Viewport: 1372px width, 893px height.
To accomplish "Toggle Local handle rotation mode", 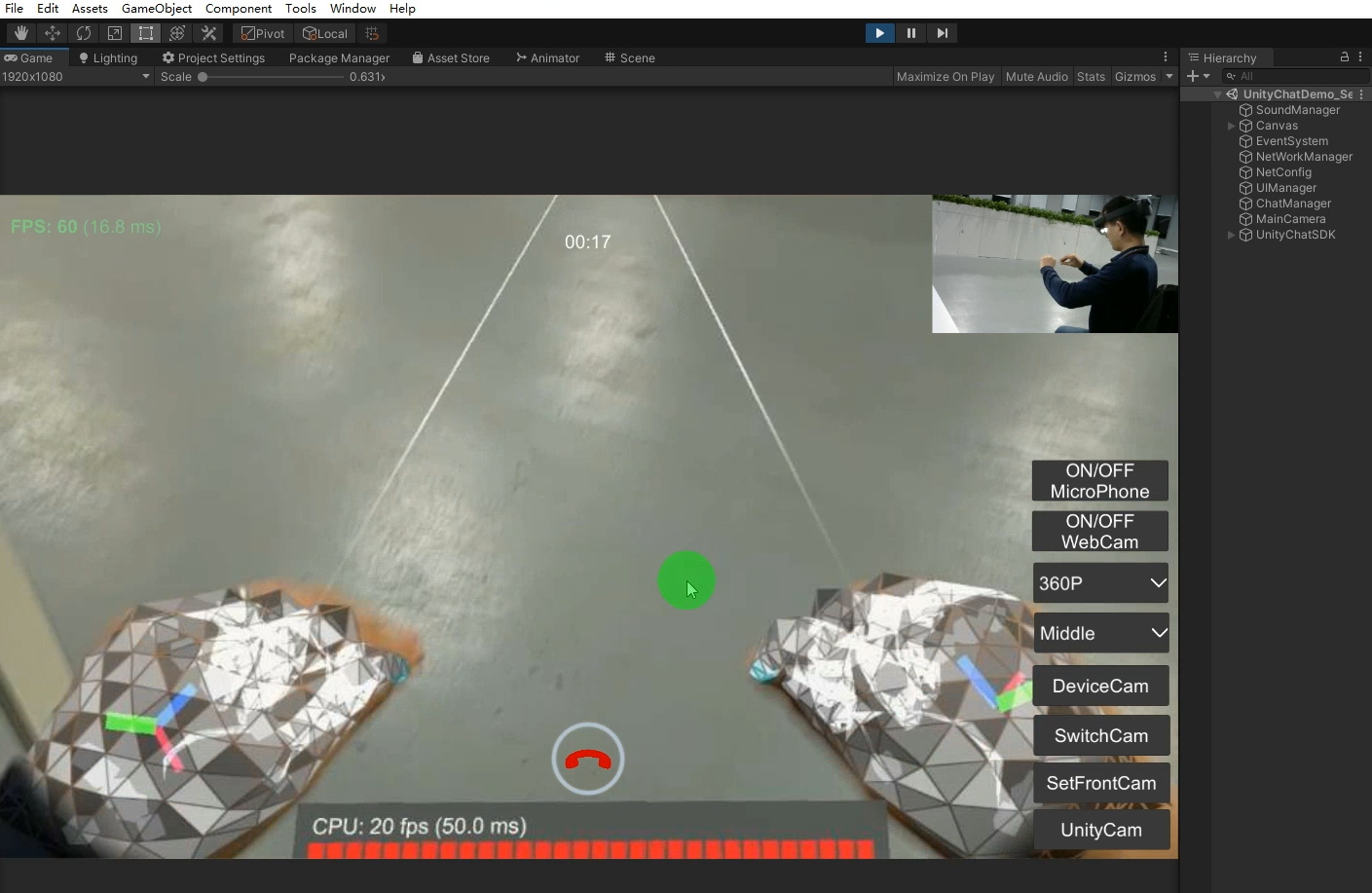I will click(325, 33).
